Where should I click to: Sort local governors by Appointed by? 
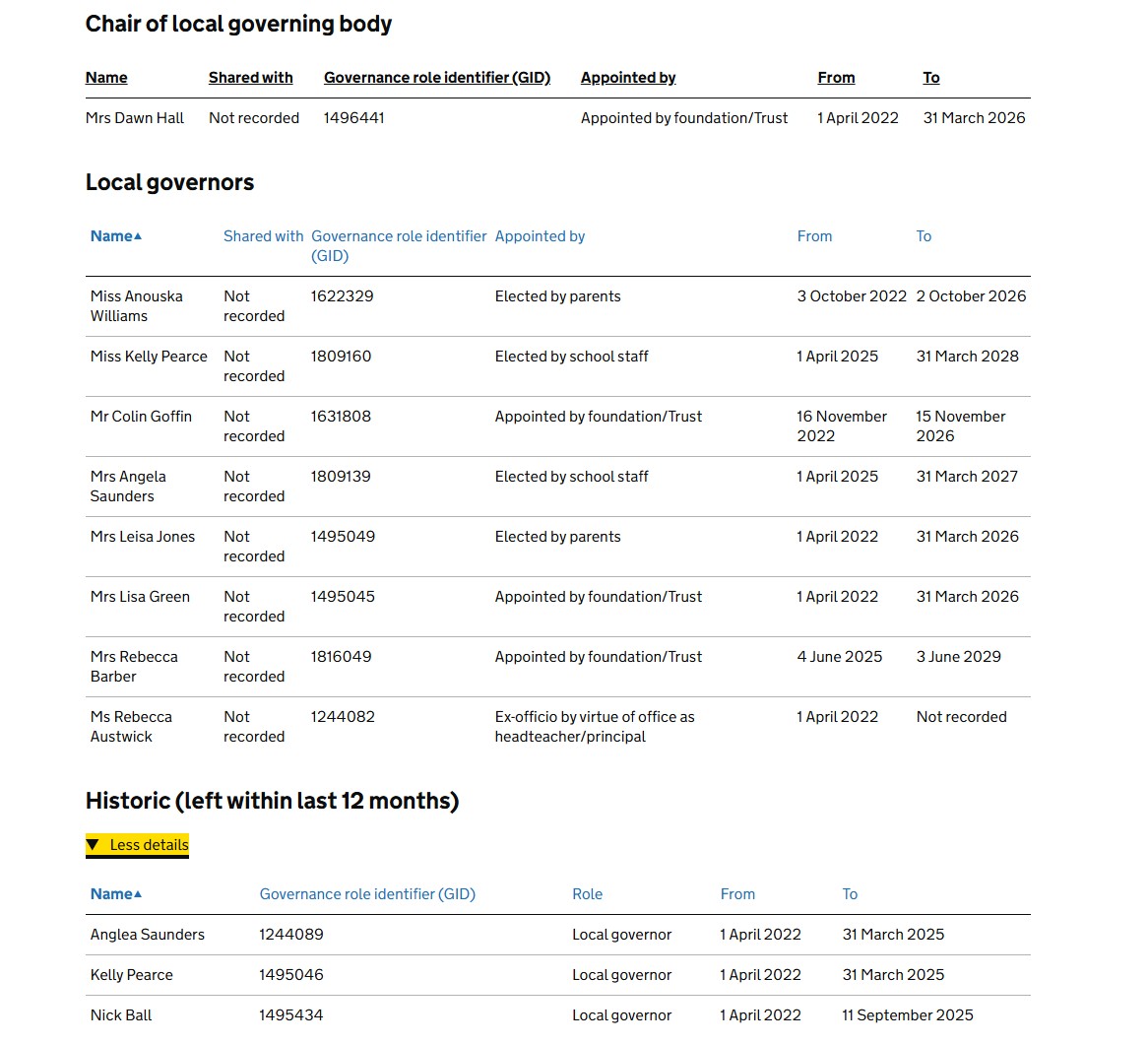(x=540, y=236)
